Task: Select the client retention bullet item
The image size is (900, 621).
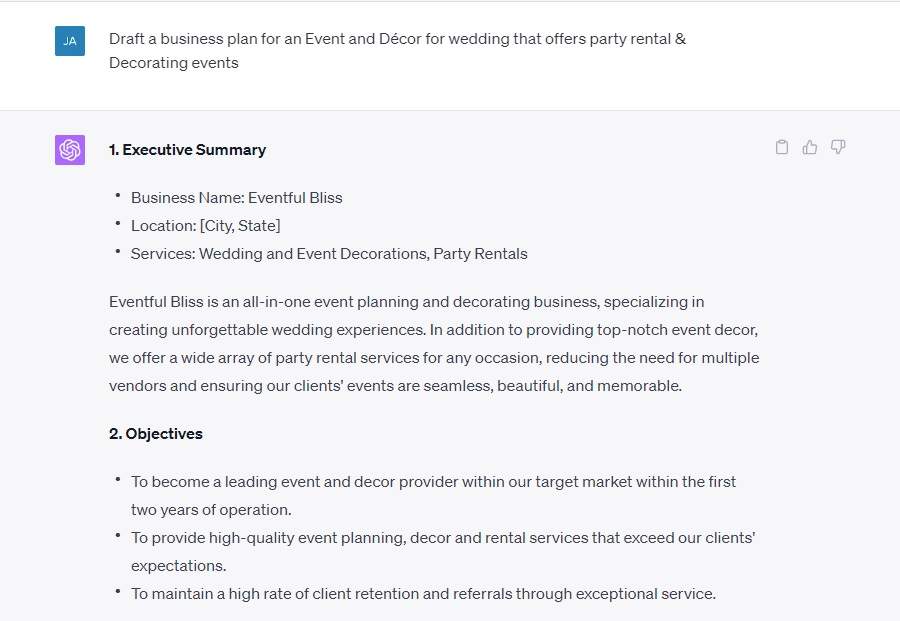Action: 422,593
